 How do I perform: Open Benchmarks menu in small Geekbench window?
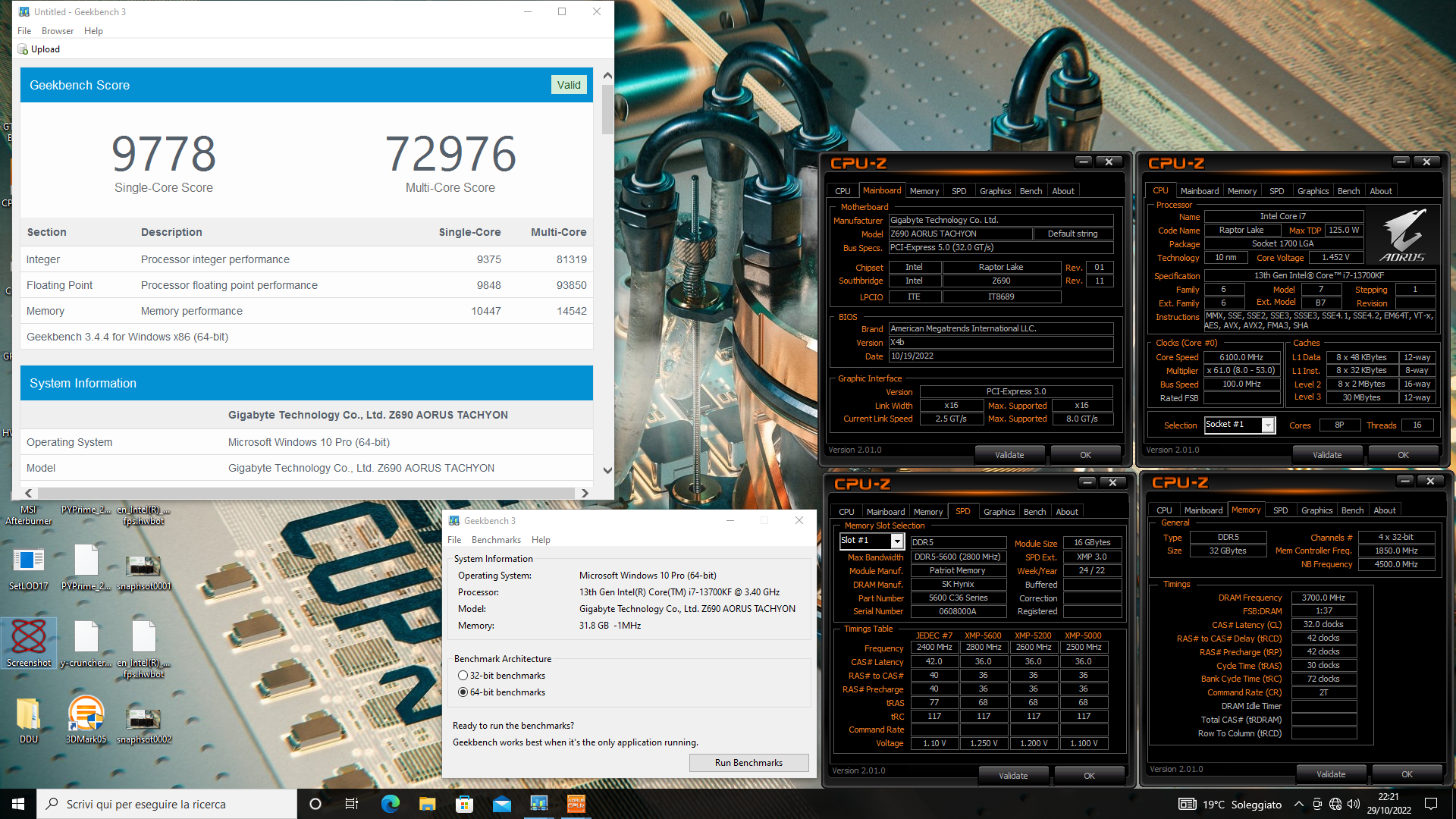[x=496, y=540]
